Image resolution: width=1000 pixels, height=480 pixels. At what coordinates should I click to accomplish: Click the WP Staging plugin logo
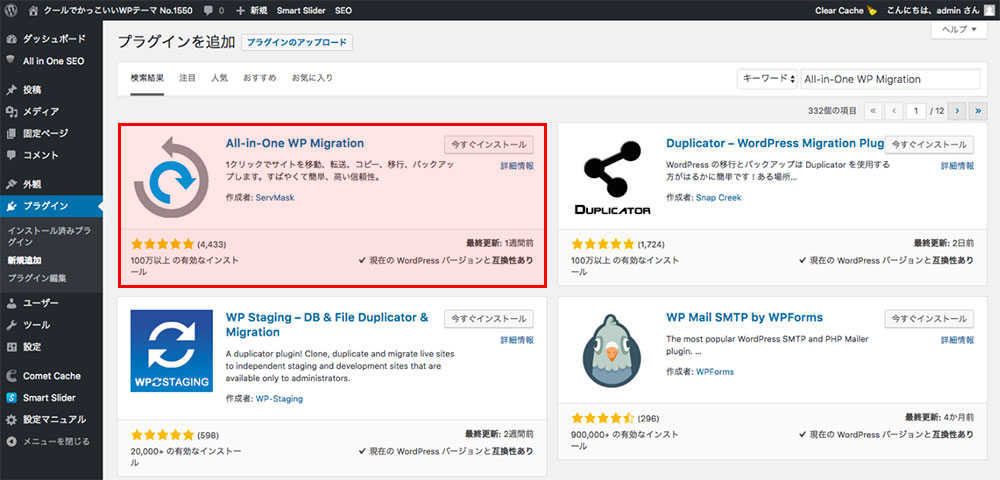(x=172, y=351)
